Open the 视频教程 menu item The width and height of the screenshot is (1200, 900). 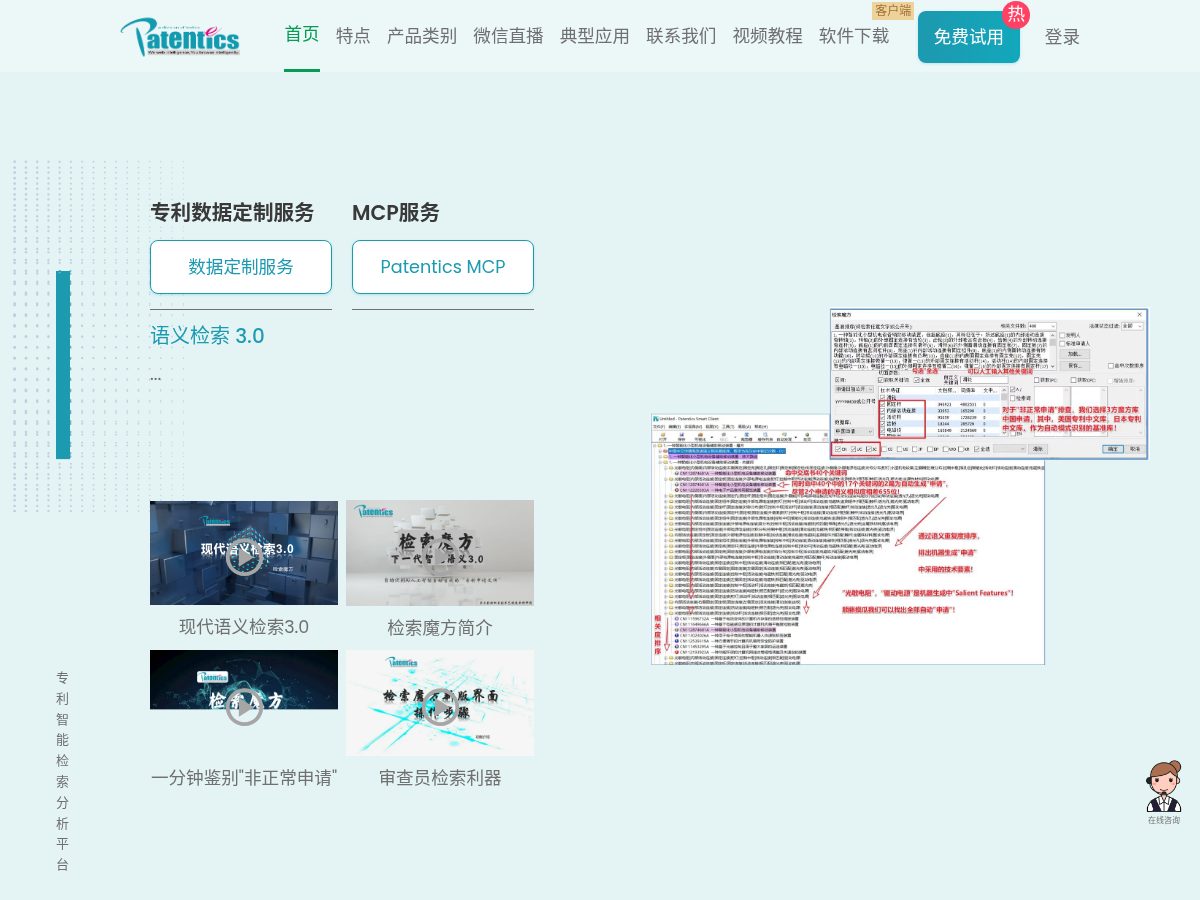click(768, 36)
